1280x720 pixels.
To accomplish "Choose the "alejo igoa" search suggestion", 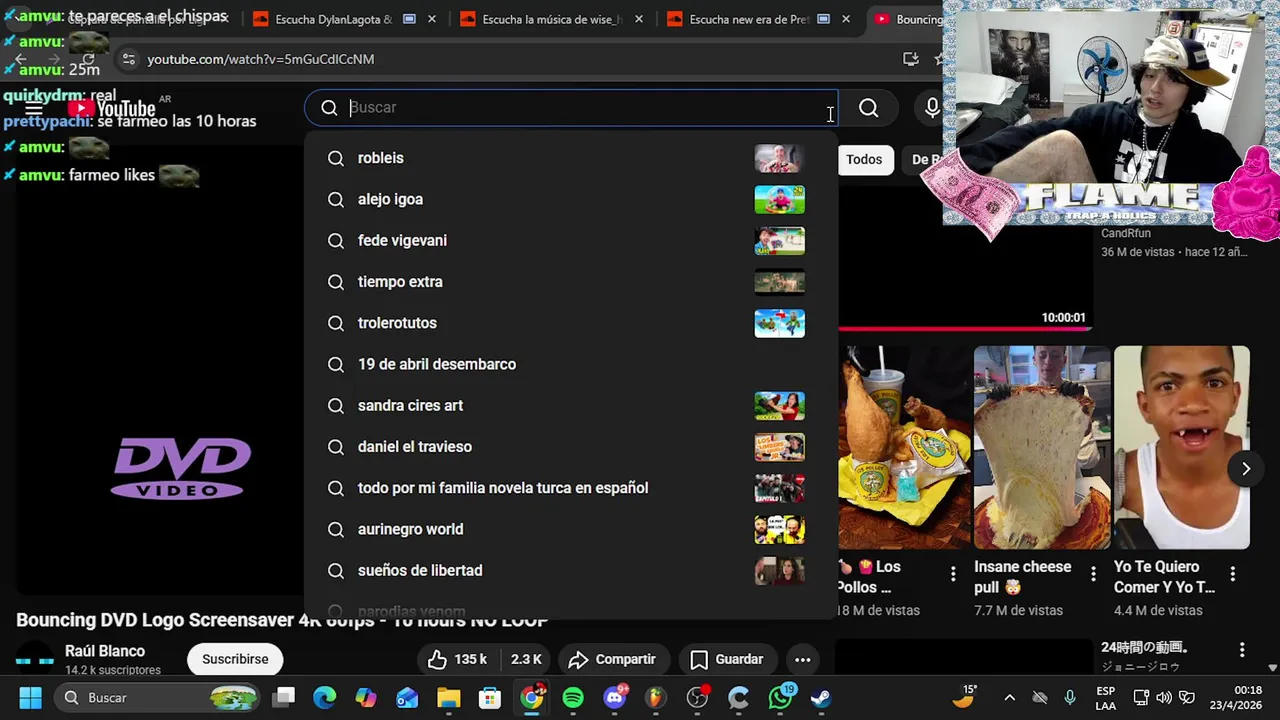I will pyautogui.click(x=570, y=199).
